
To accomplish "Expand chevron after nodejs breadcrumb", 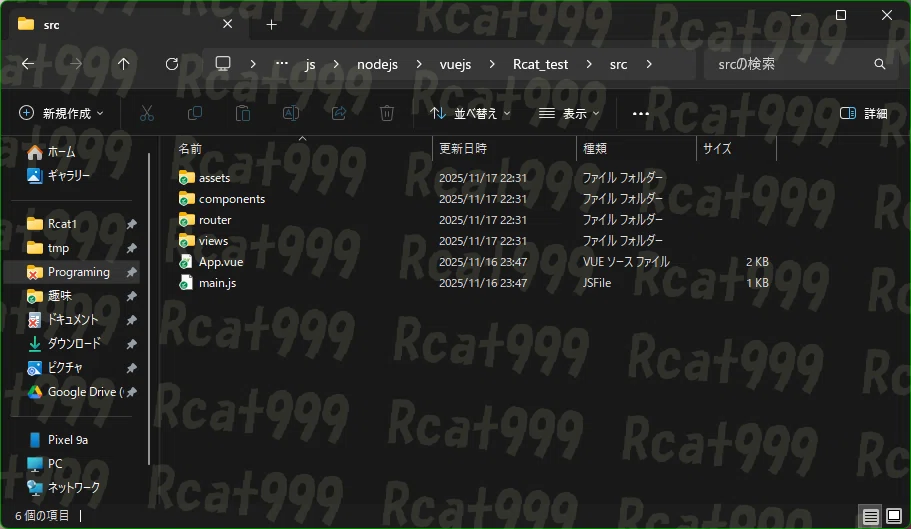I will pyautogui.click(x=419, y=64).
